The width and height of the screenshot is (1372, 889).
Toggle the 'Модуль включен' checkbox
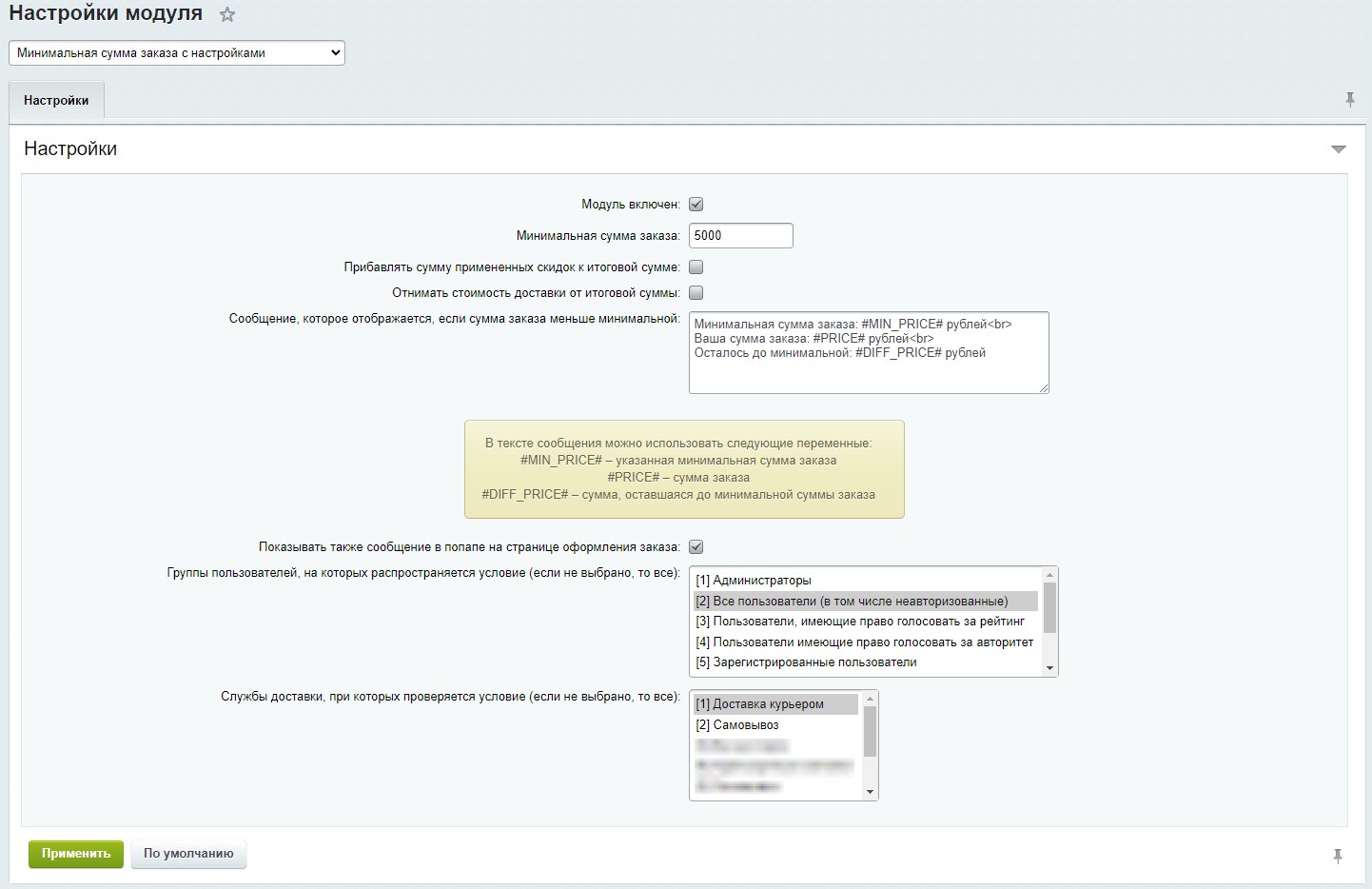[696, 204]
